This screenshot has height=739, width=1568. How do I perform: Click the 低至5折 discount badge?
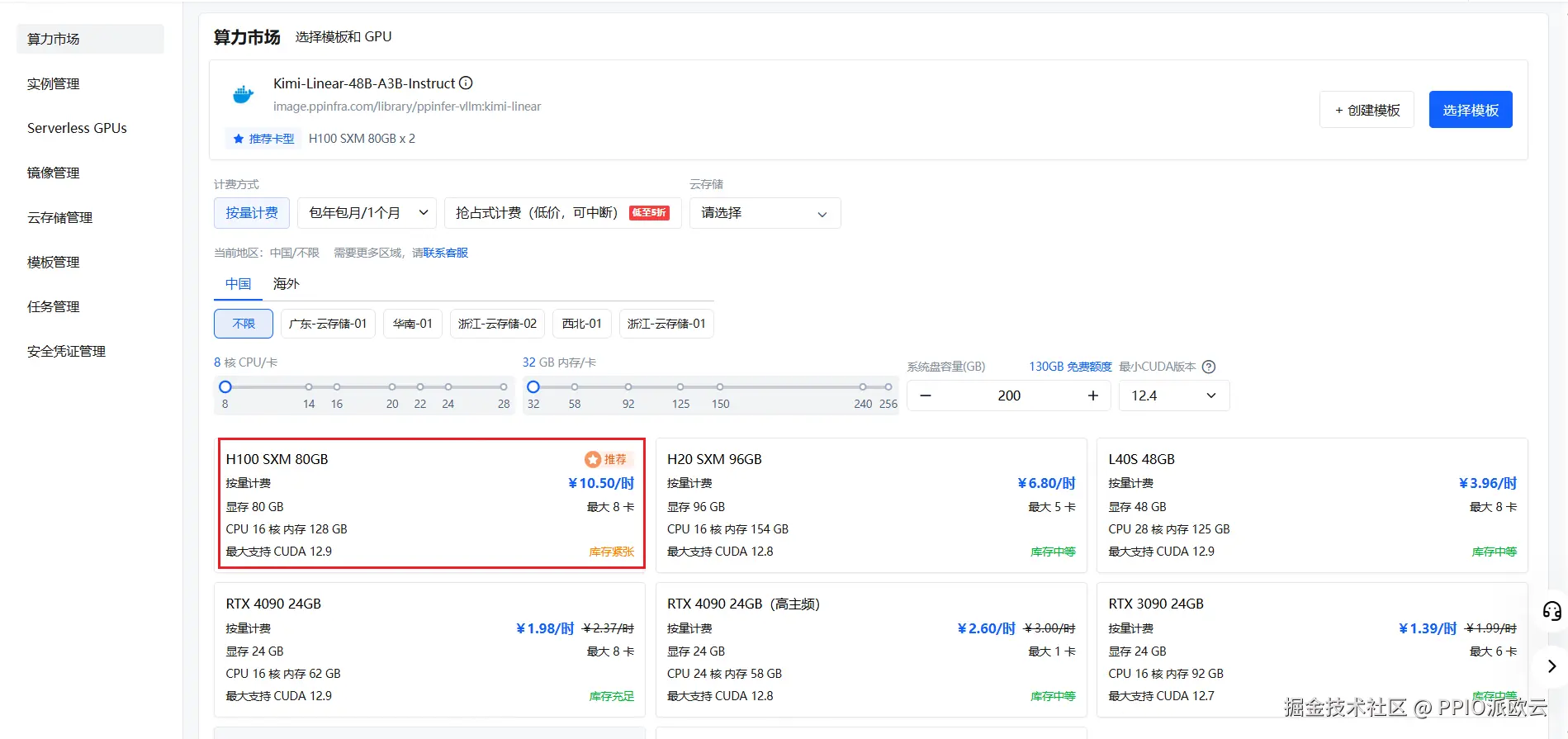(649, 213)
